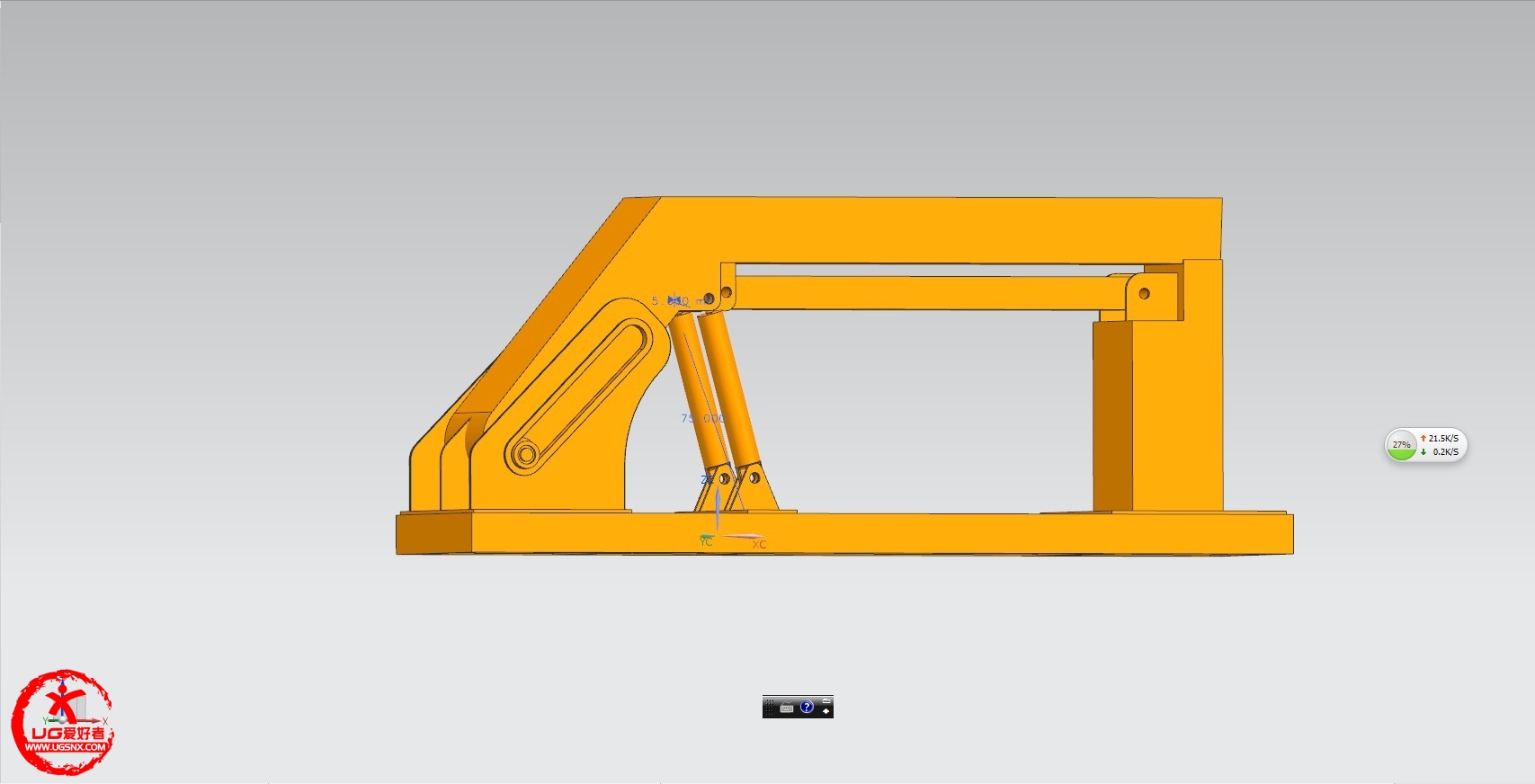The image size is (1535, 784).
Task: Open the language bar options diamond icon
Action: click(826, 711)
